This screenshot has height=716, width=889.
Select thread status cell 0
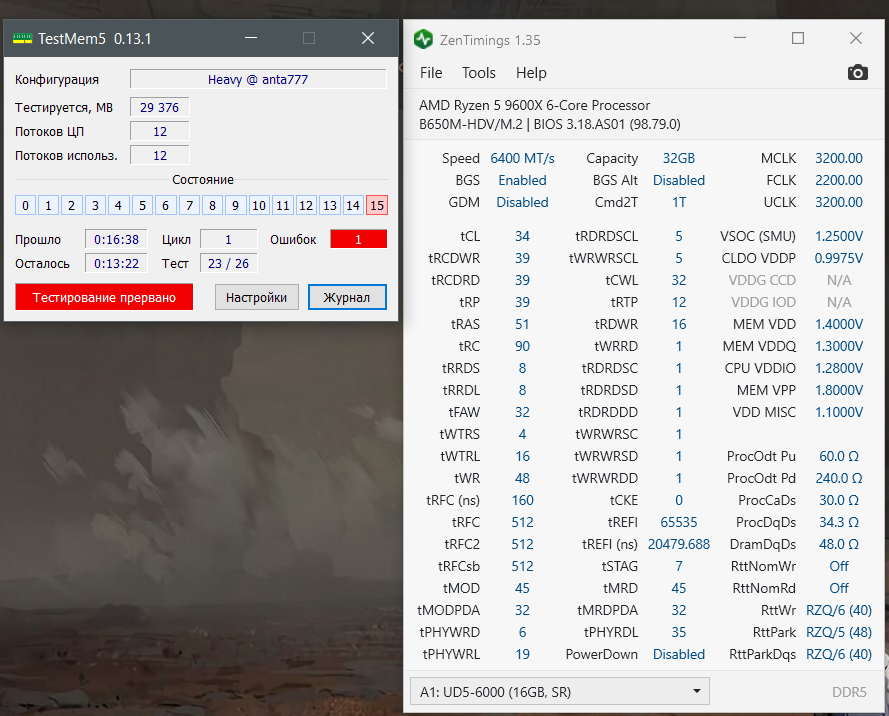click(25, 205)
